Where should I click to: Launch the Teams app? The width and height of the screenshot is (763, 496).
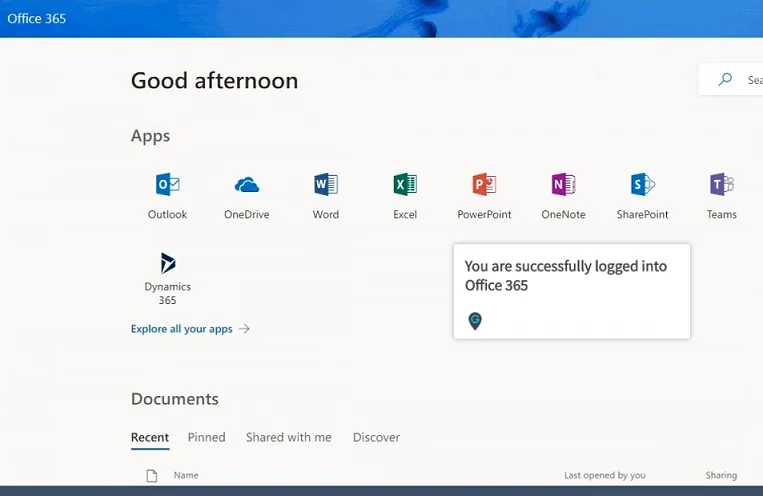[x=722, y=196]
